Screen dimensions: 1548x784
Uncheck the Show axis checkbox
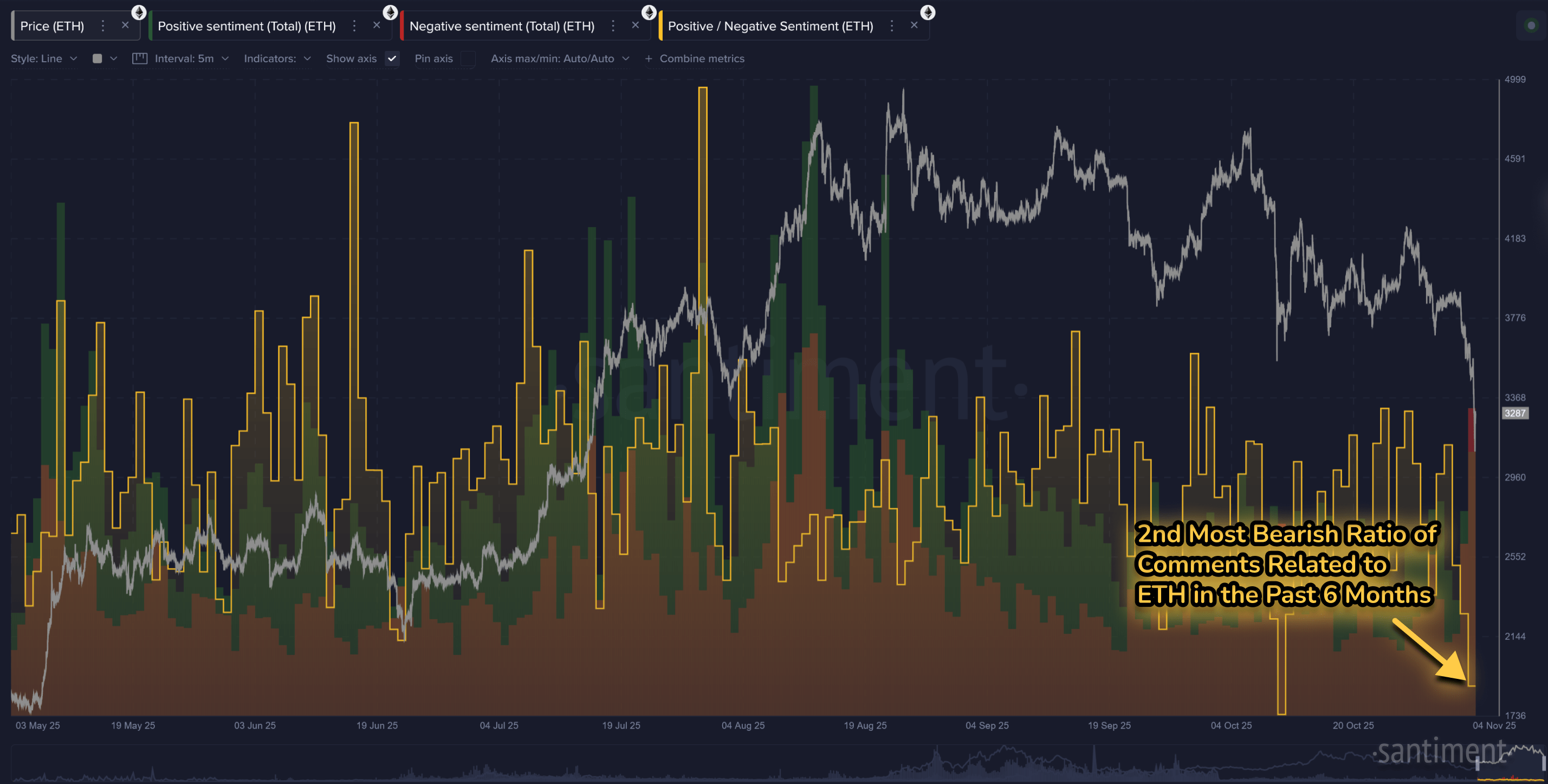click(392, 59)
